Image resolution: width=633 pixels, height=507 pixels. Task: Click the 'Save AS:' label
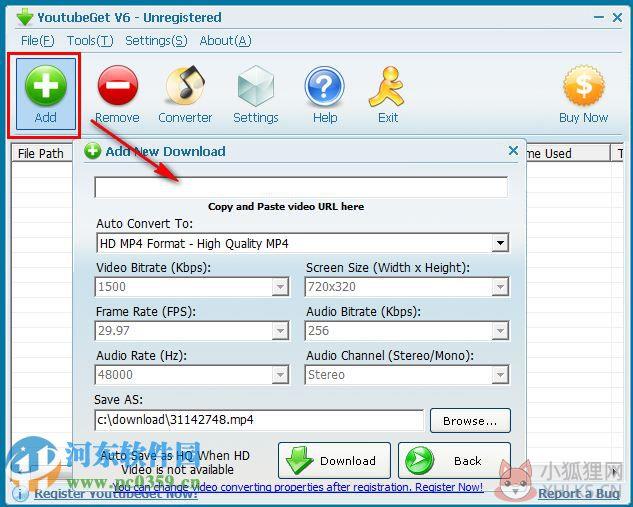[x=119, y=400]
